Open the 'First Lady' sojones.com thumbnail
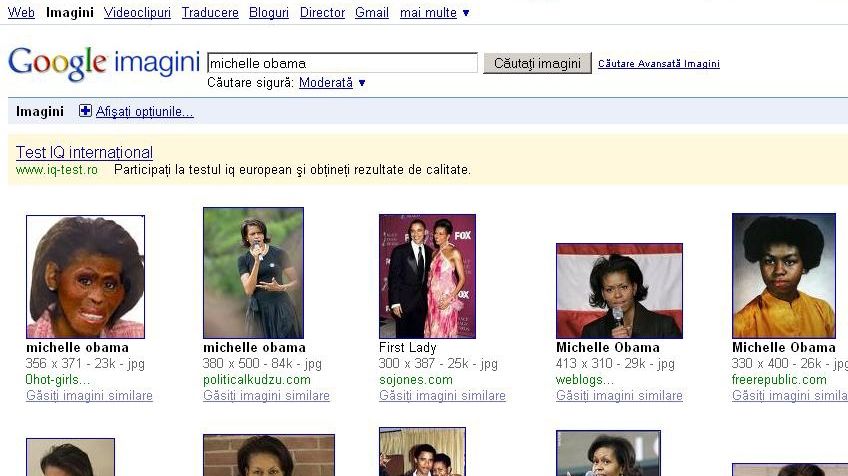Image resolution: width=848 pixels, height=476 pixels. coord(427,276)
